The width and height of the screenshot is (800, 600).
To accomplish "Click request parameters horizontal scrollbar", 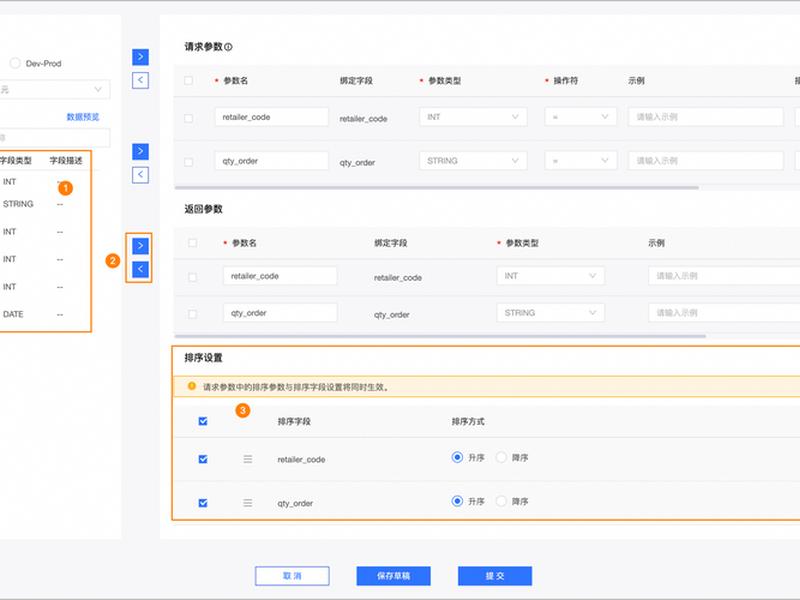I will [x=436, y=188].
